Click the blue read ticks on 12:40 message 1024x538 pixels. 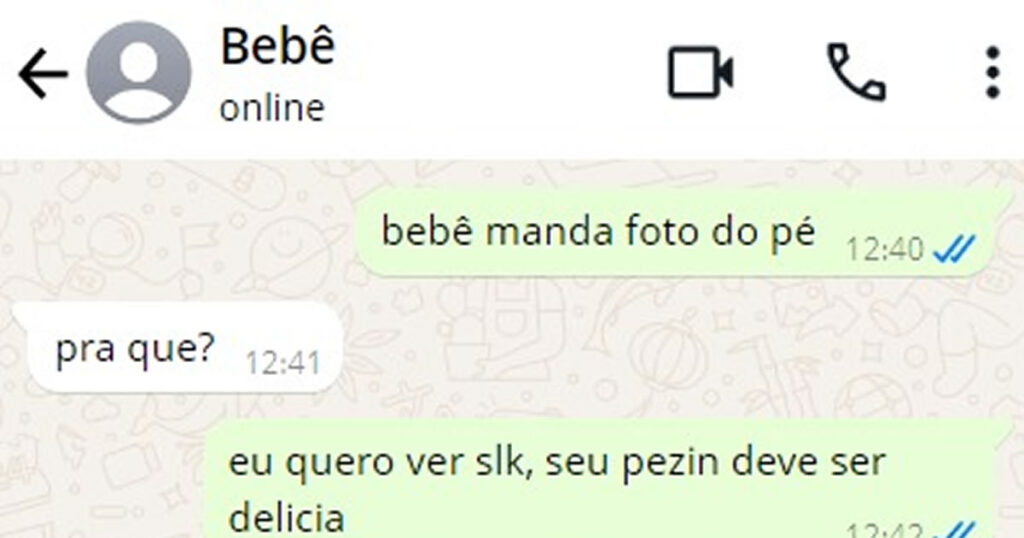pyautogui.click(x=954, y=249)
